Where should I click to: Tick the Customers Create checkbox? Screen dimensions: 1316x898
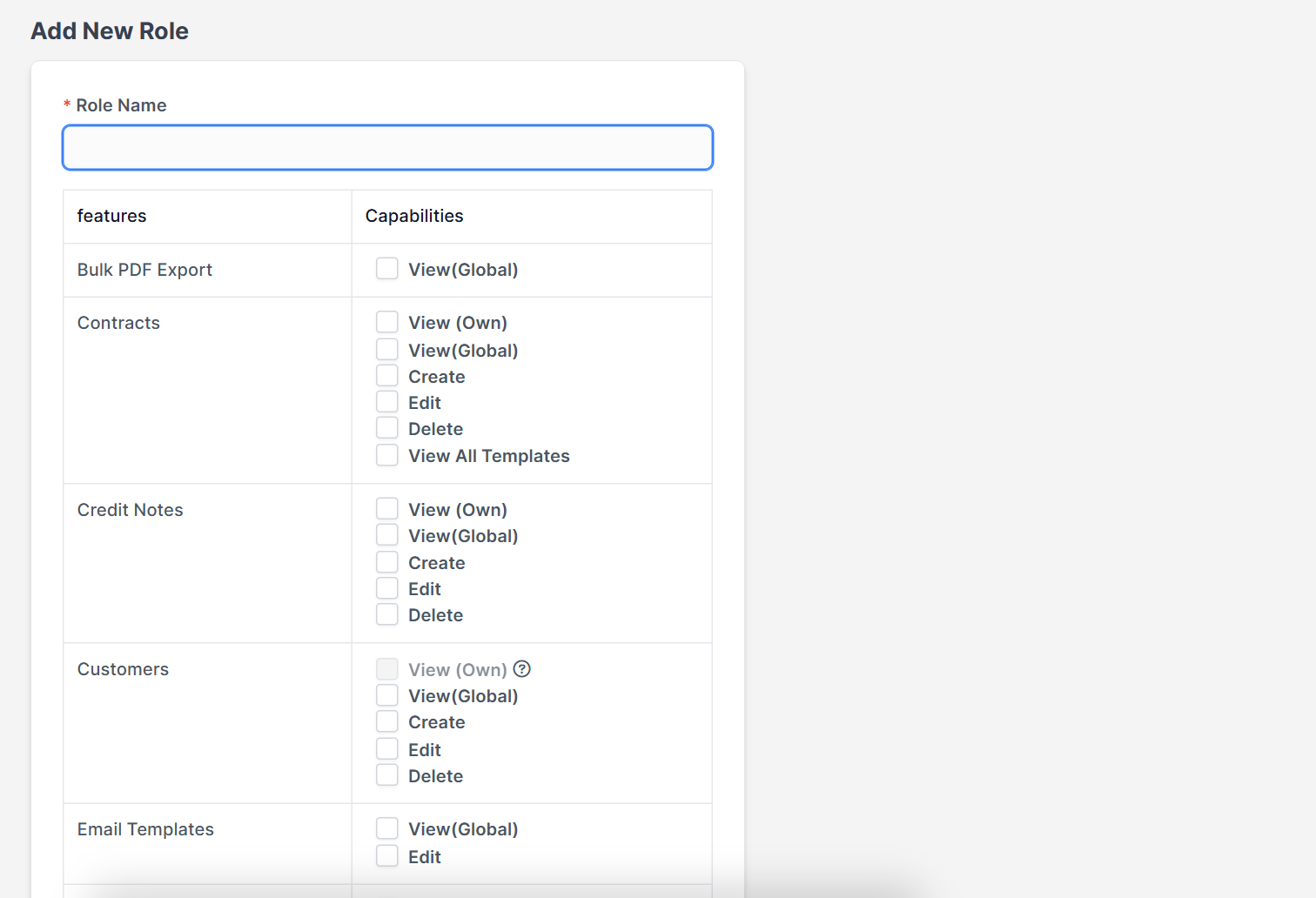click(387, 720)
